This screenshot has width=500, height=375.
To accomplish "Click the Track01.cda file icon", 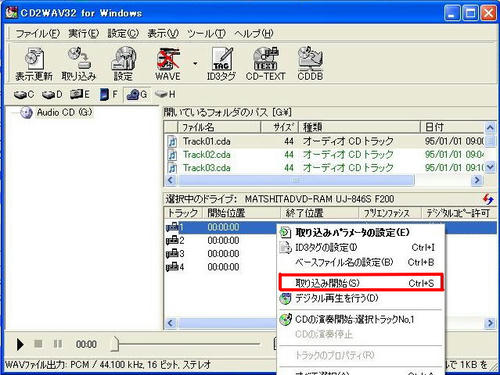I will (172, 142).
